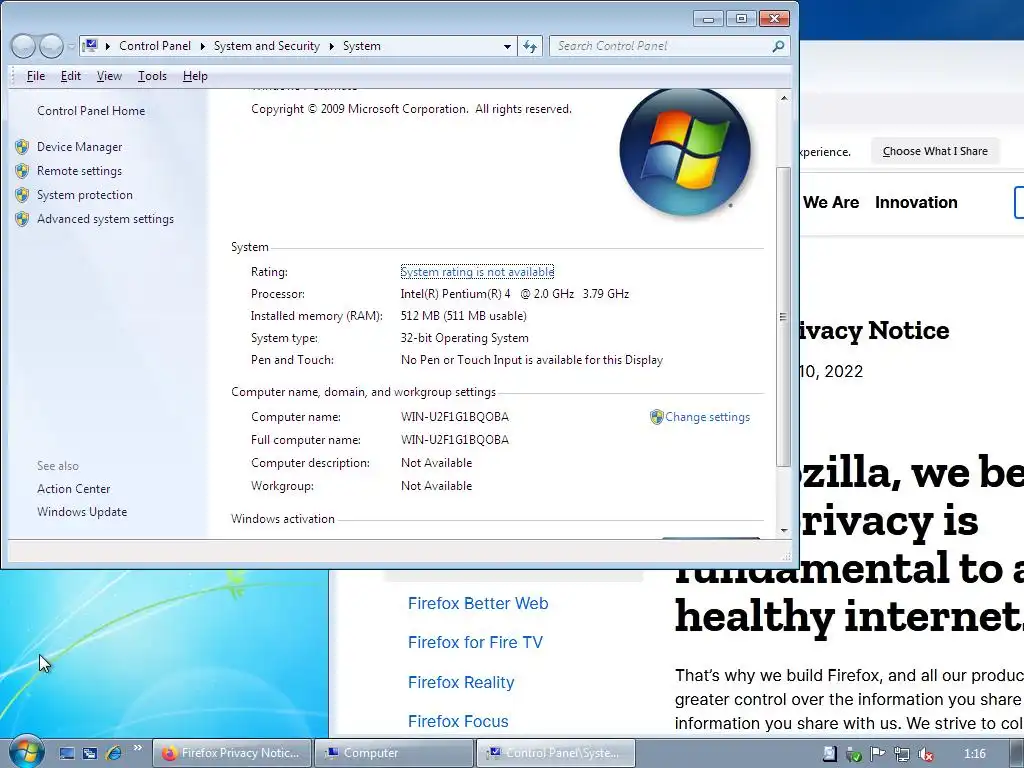Expand the arrow after System and Security
Screen dimensions: 1024x768
pyautogui.click(x=332, y=46)
